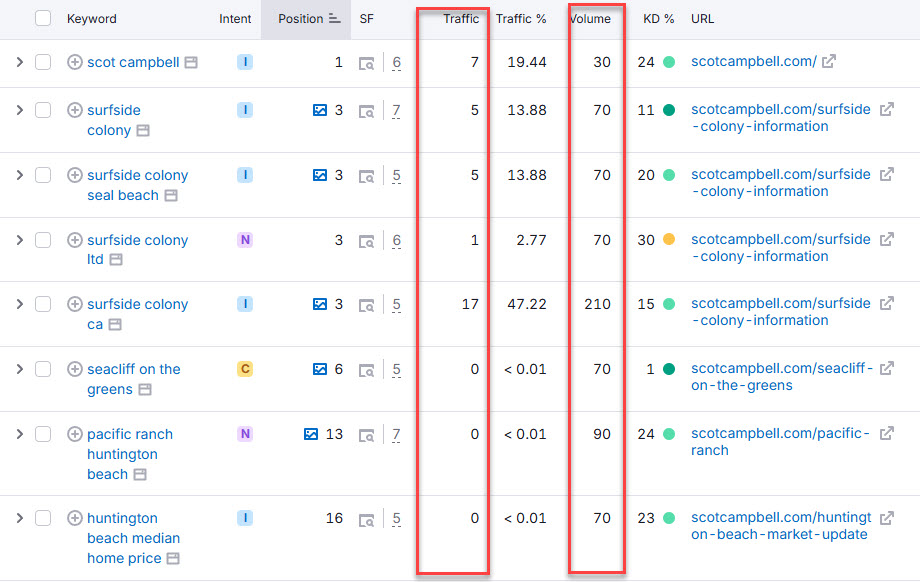Click image feature icon in surfside colony row
This screenshot has height=582, width=920.
point(320,110)
